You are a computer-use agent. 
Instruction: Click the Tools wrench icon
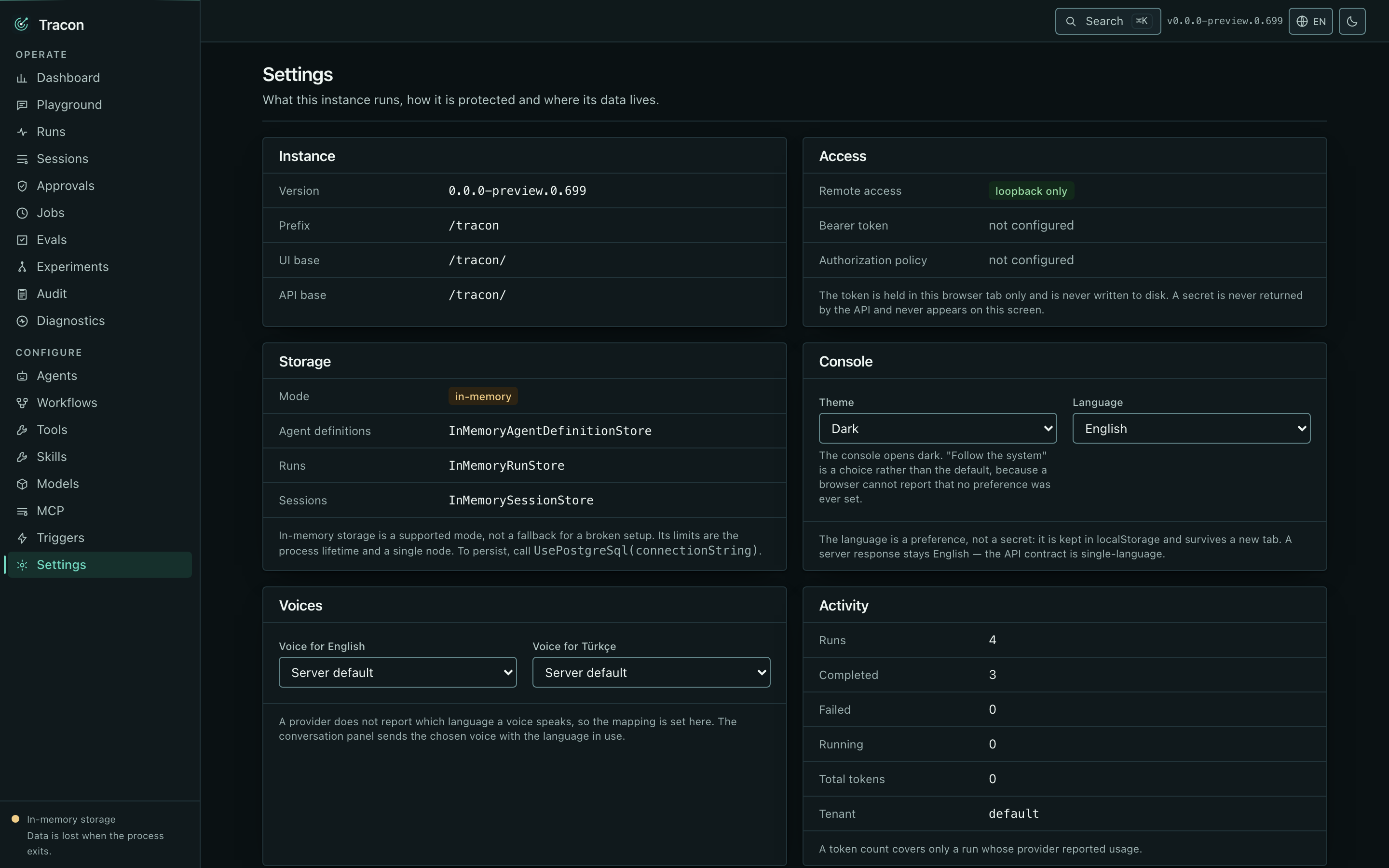(22, 430)
